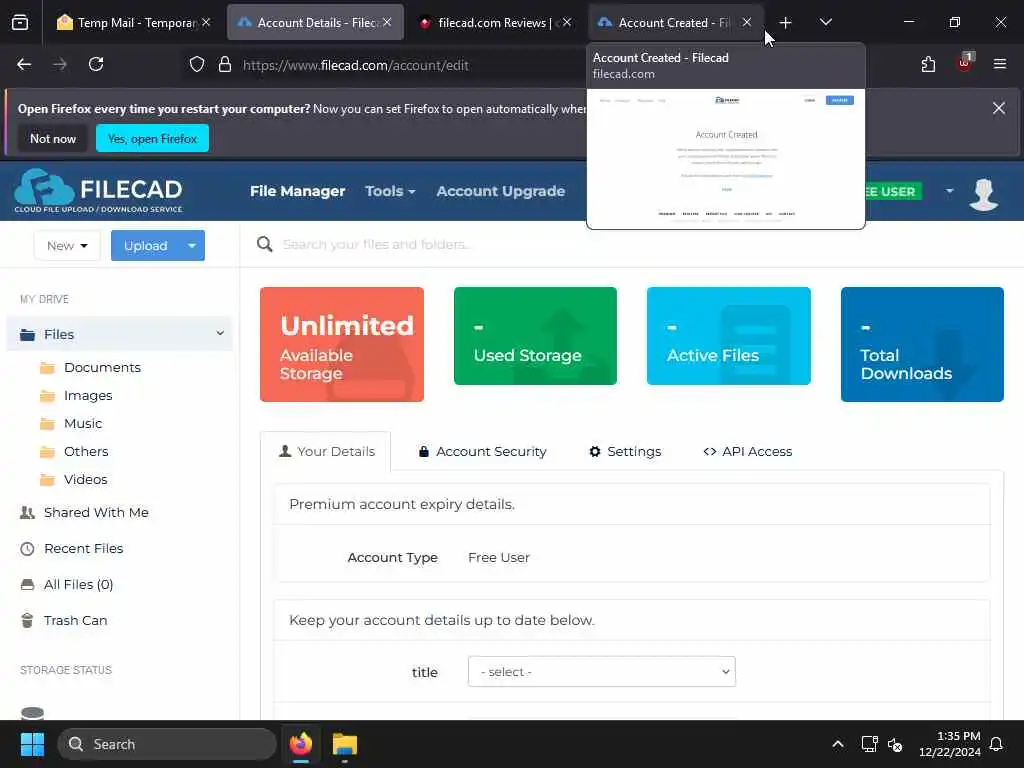The width and height of the screenshot is (1024, 768).
Task: Click the uBlock extension icon in toolbar
Action: click(965, 63)
